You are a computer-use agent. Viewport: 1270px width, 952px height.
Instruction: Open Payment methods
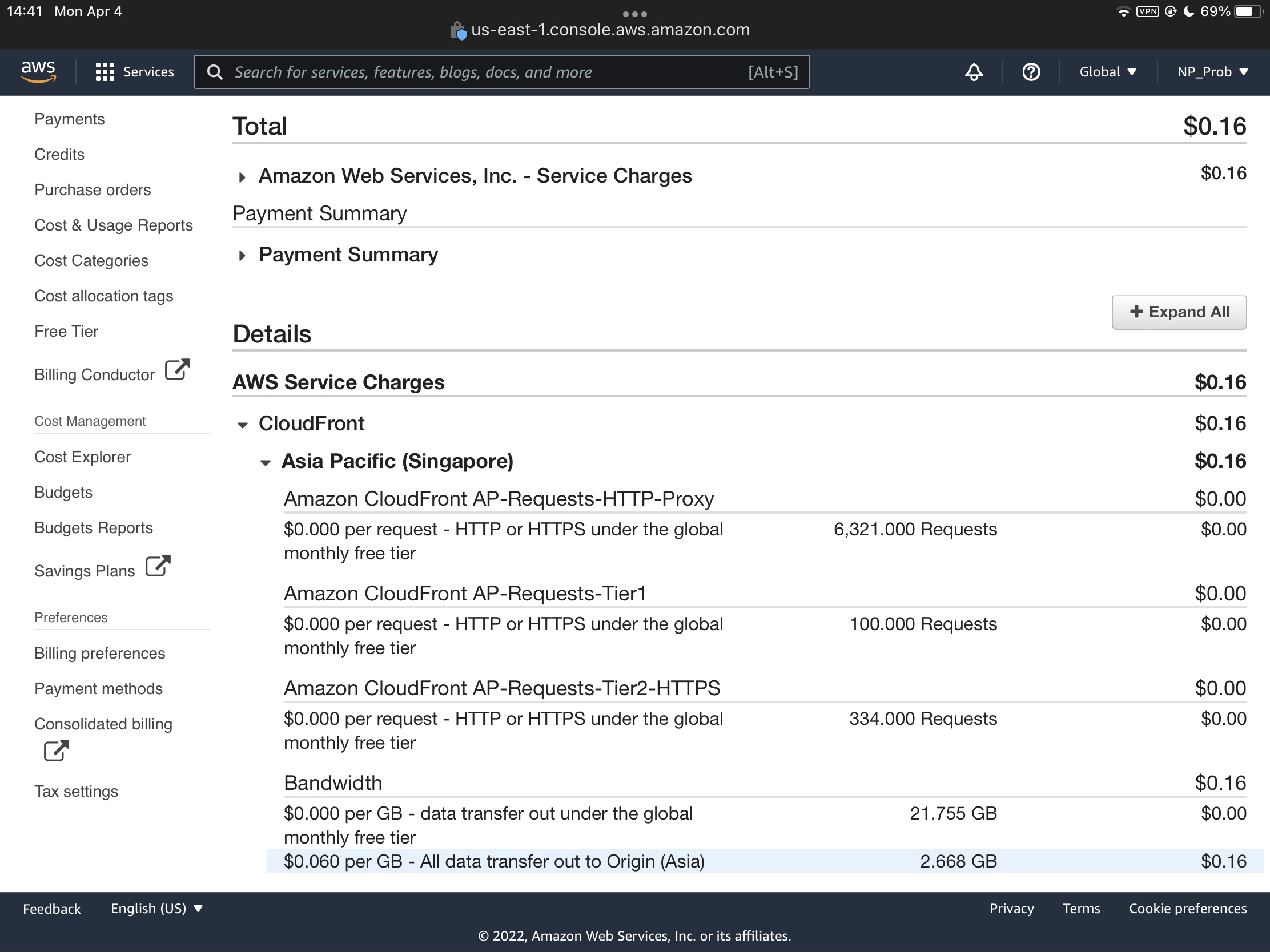point(99,689)
